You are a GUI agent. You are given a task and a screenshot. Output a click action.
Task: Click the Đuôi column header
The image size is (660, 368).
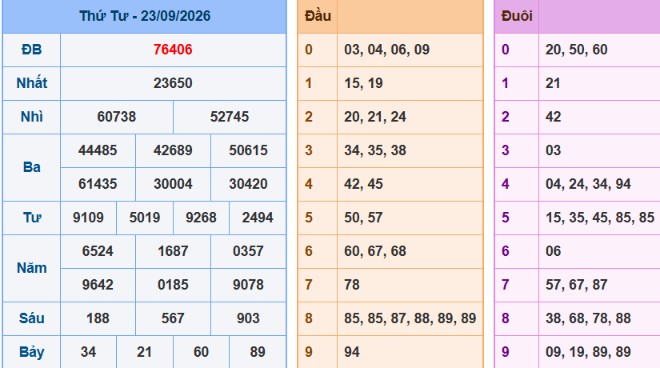click(517, 16)
